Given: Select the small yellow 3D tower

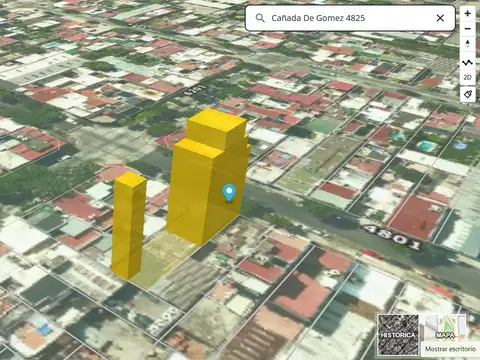Looking at the screenshot, I should [x=129, y=226].
